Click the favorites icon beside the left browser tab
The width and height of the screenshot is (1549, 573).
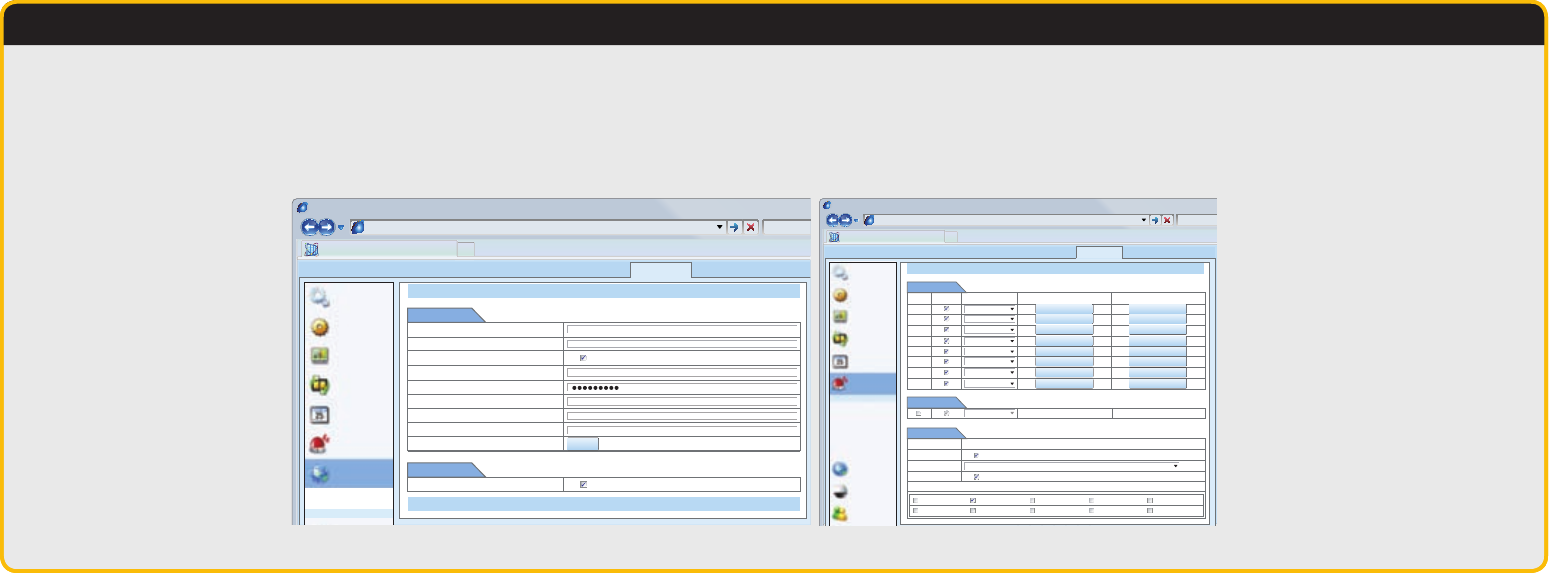(x=310, y=250)
